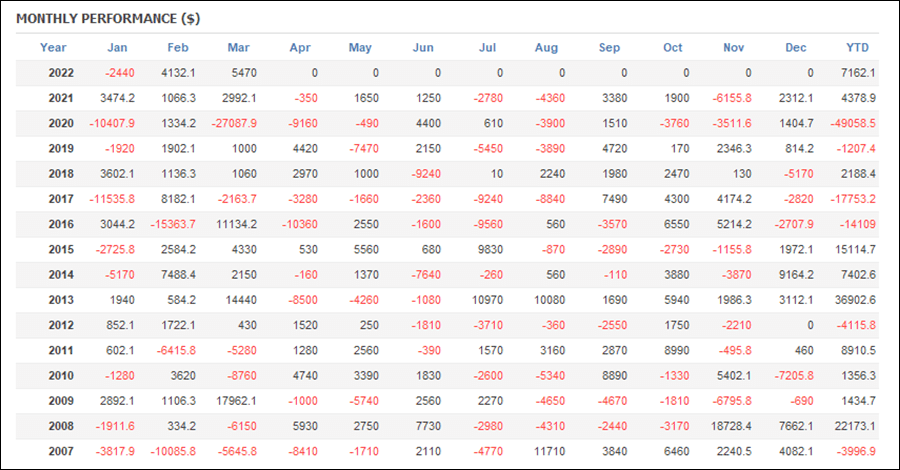Image resolution: width=900 pixels, height=470 pixels.
Task: Click 2010 Dec value -7205.8
Action: coord(794,376)
